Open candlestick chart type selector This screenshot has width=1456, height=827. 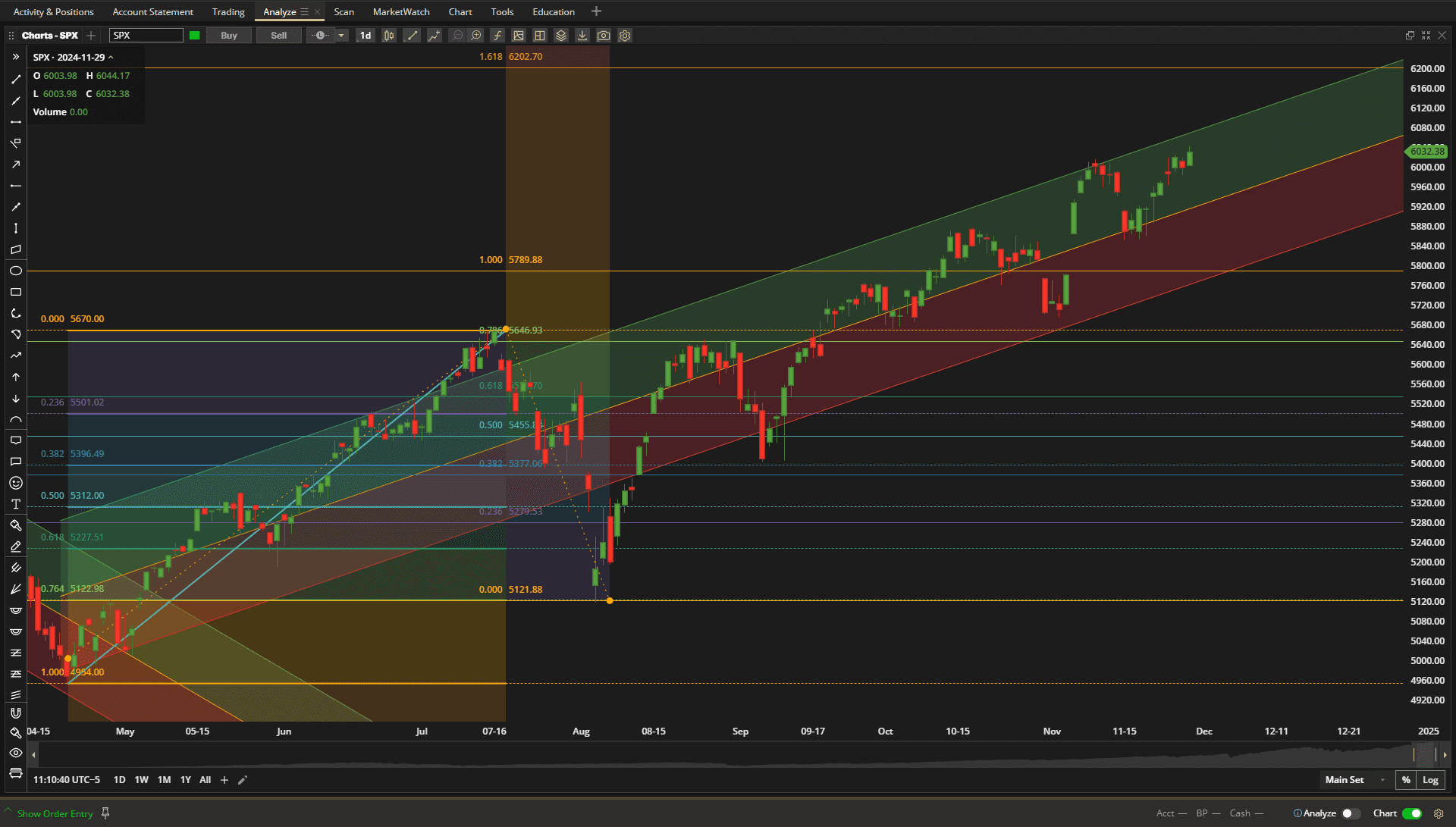389,36
